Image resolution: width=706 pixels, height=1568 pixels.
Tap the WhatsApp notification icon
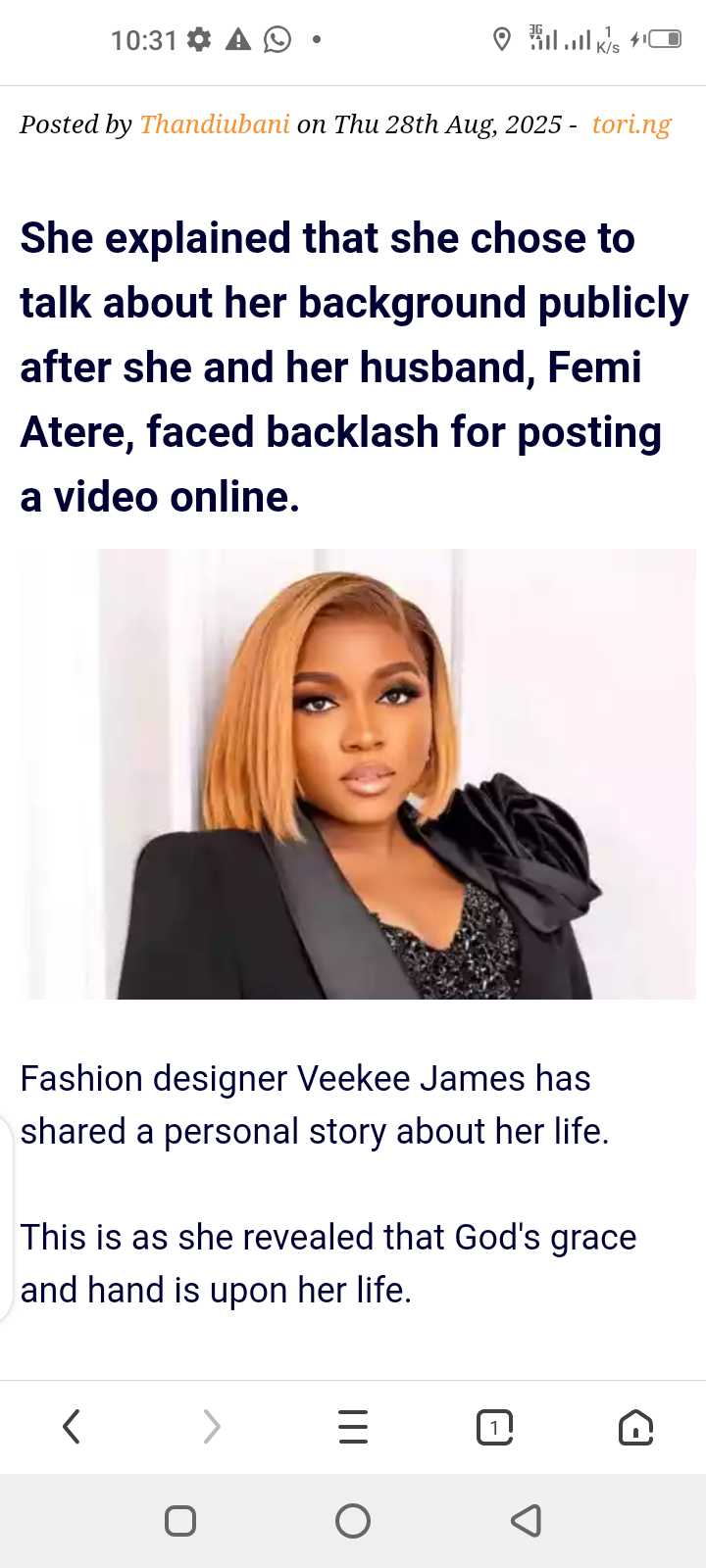point(277,39)
